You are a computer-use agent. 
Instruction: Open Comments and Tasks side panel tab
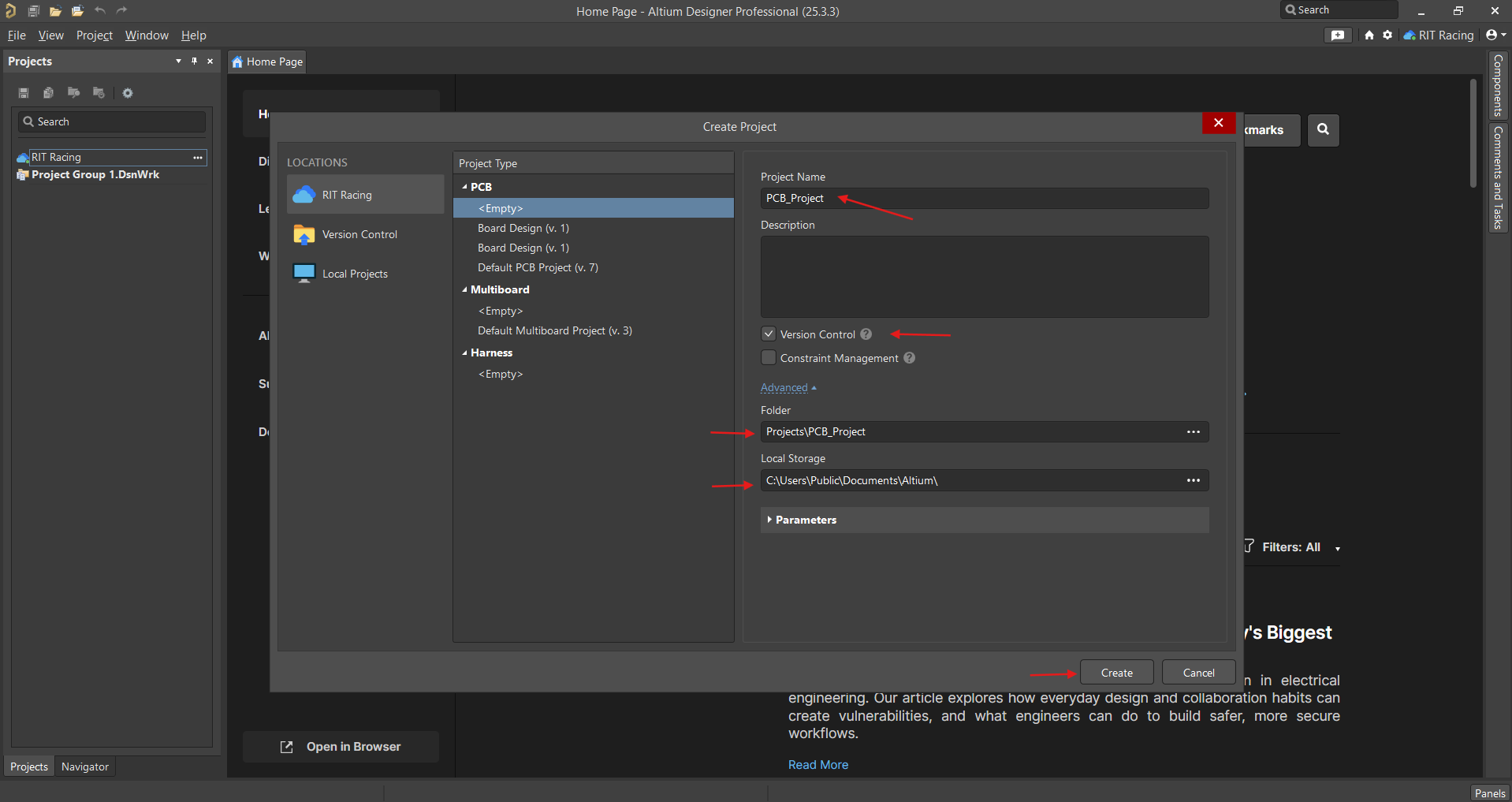click(x=1498, y=177)
